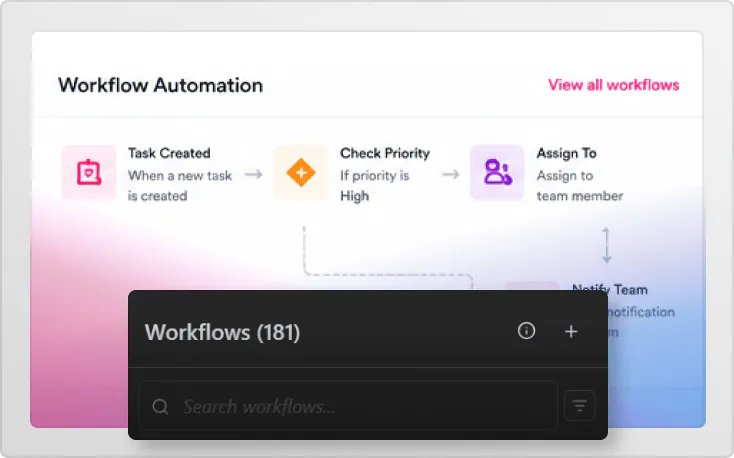Focus the Search workflows input field
Screen dimensions: 734x458
(x=349, y=406)
